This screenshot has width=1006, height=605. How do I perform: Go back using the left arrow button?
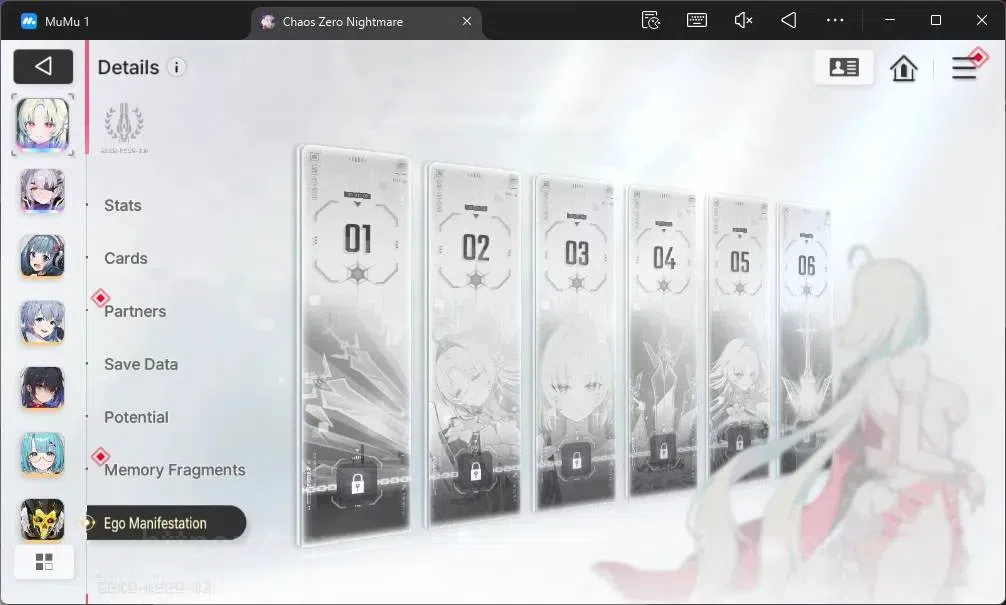coord(43,66)
